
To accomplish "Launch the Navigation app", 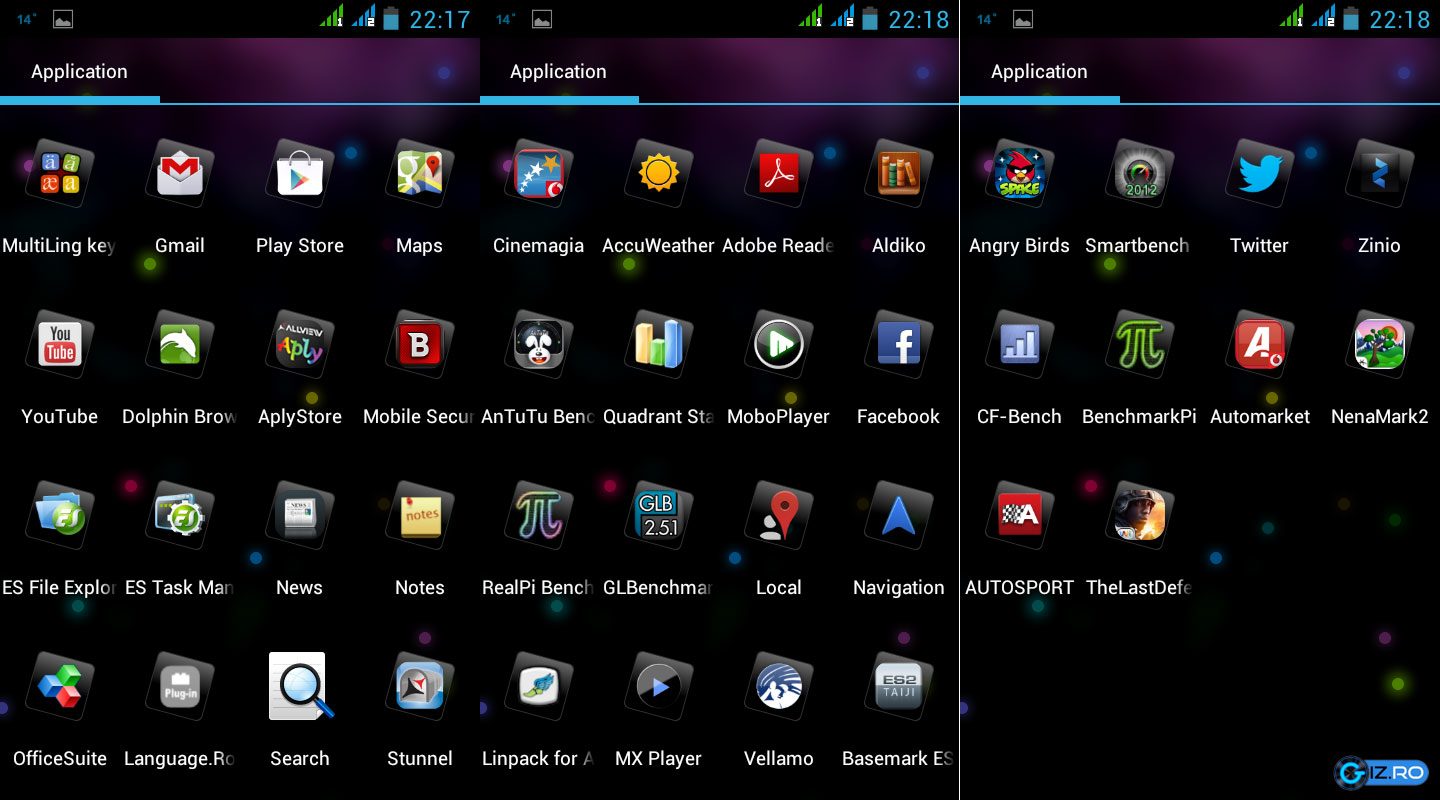I will [x=899, y=515].
